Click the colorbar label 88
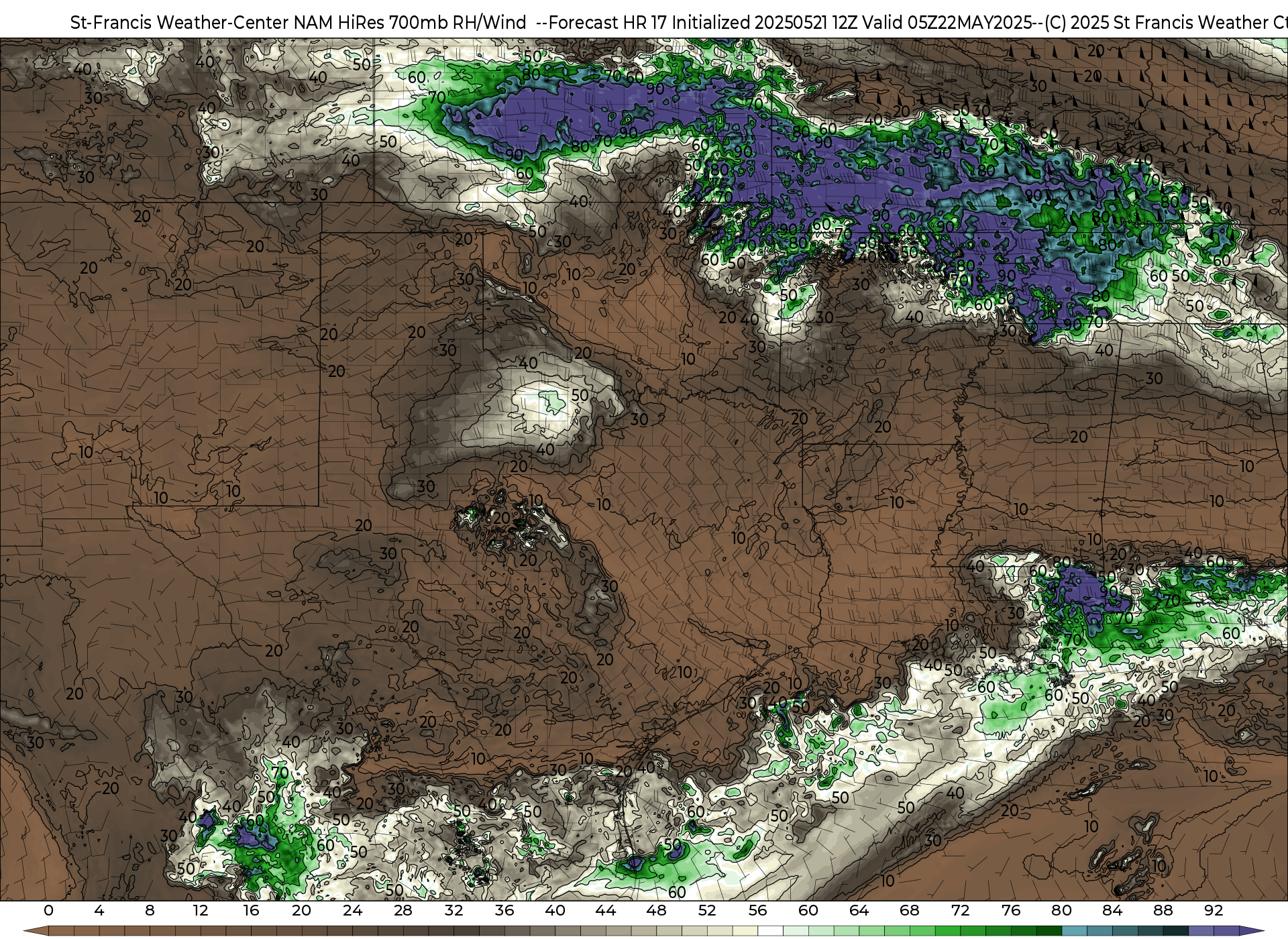 (x=1163, y=911)
